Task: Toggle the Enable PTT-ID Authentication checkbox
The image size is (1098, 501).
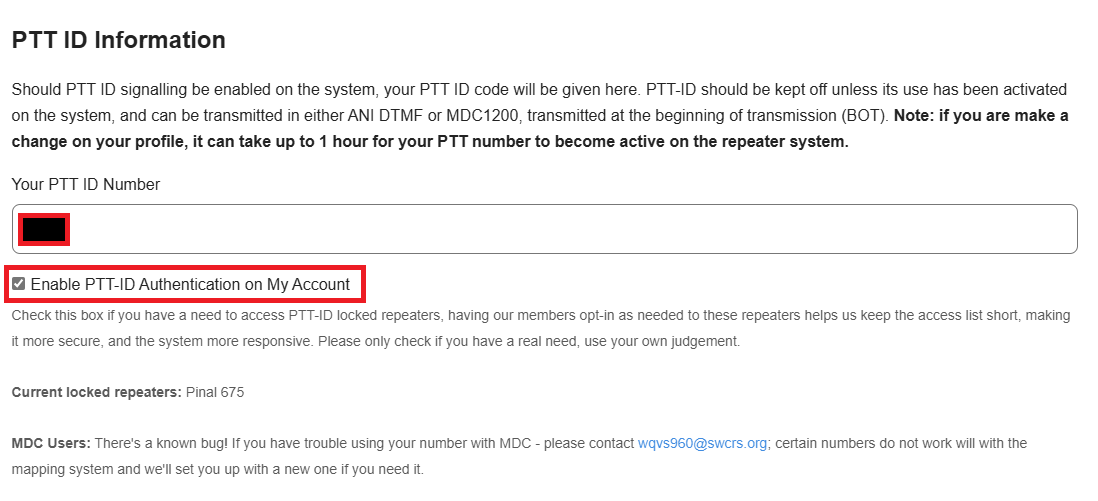Action: click(19, 284)
